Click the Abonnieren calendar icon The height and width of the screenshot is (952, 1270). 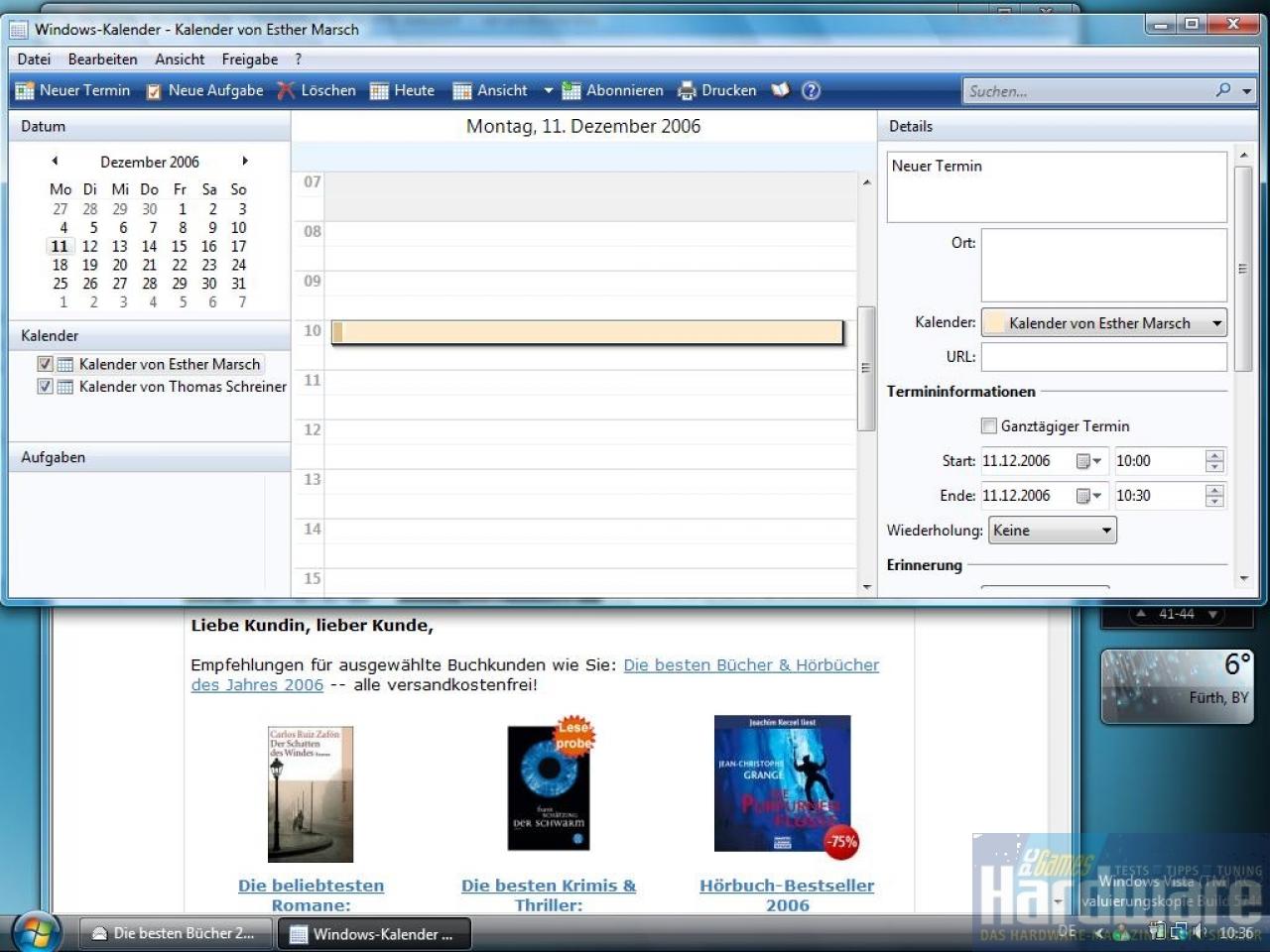pyautogui.click(x=571, y=91)
